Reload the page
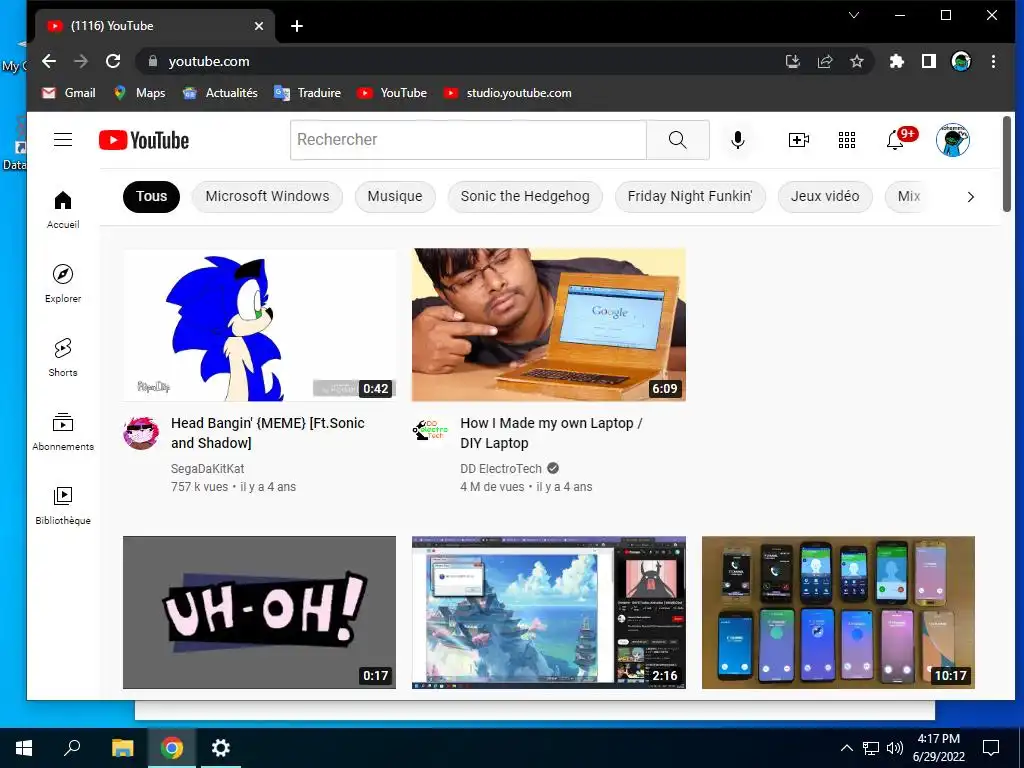Viewport: 1024px width, 768px height. (x=113, y=61)
